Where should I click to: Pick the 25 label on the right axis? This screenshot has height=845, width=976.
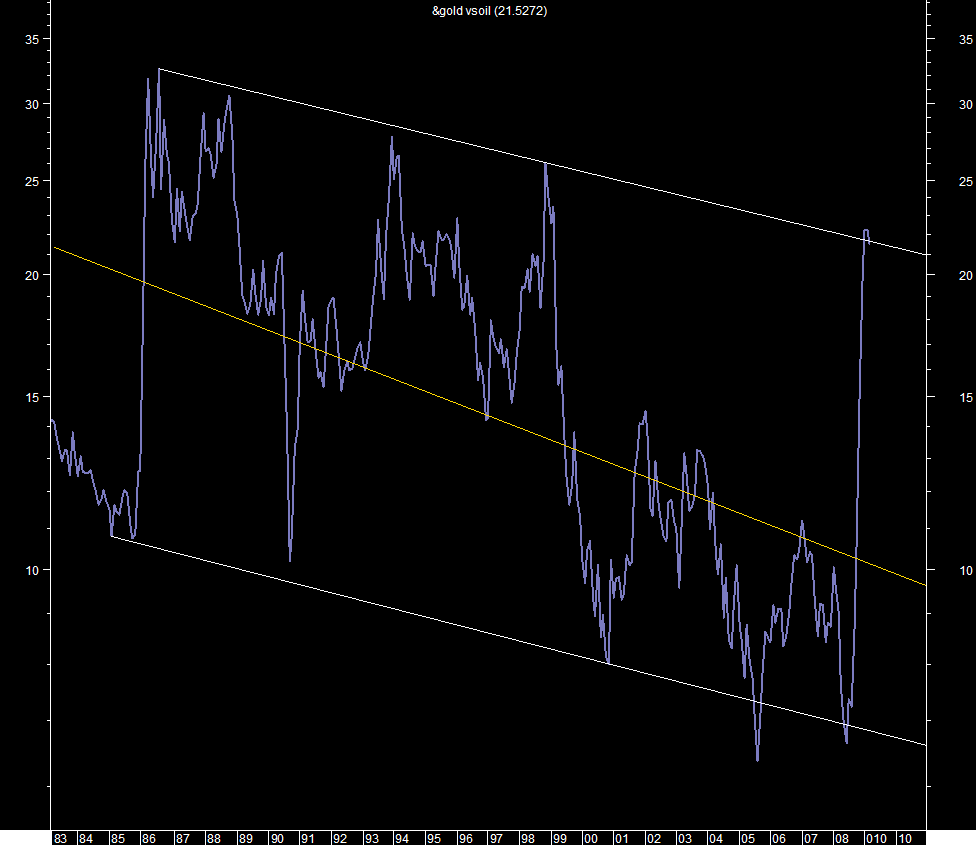click(x=965, y=182)
